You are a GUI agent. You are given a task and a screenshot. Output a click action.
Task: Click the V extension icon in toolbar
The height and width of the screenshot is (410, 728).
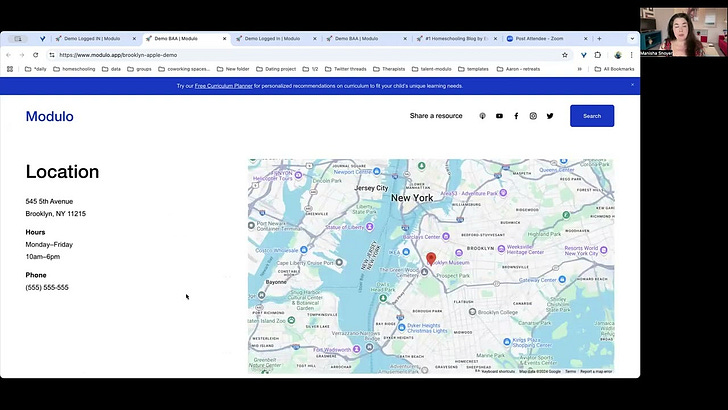tap(584, 55)
